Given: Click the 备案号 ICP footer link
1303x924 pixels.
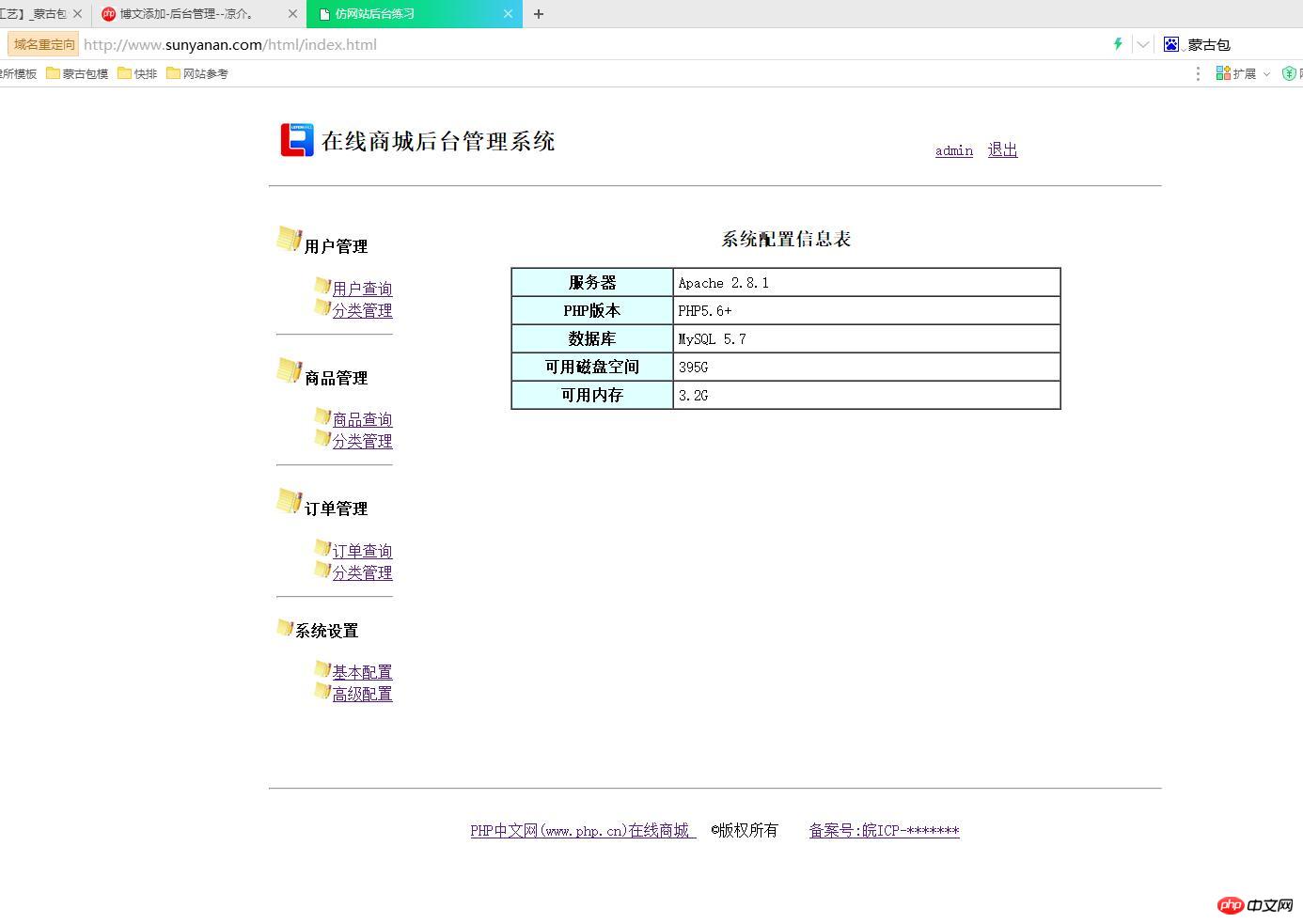Looking at the screenshot, I should tap(884, 830).
